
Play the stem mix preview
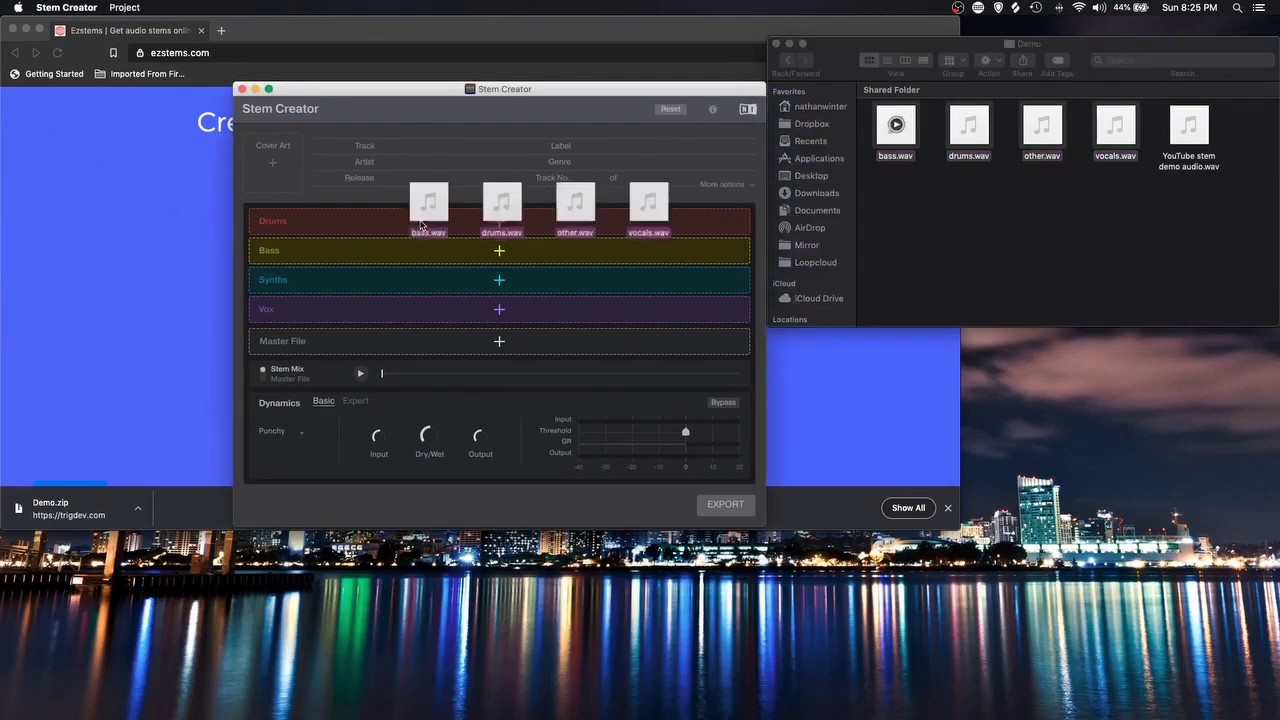361,374
